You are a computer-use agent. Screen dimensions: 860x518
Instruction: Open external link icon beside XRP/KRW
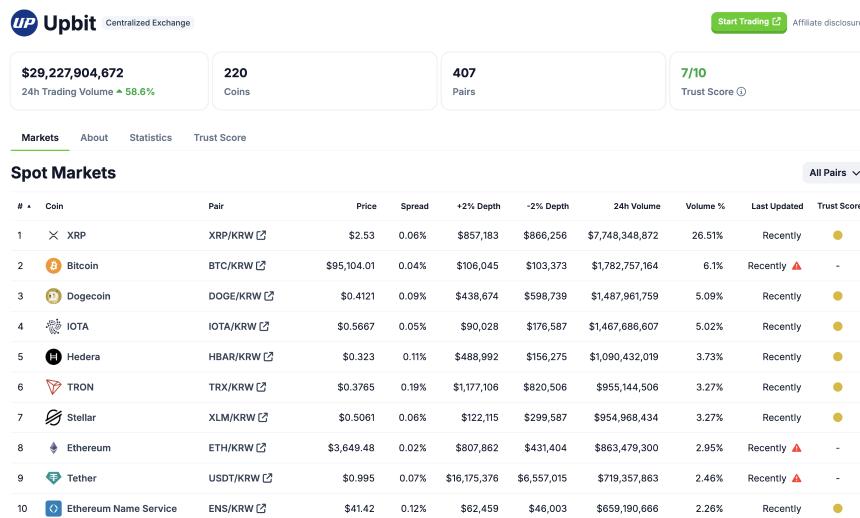[261, 235]
